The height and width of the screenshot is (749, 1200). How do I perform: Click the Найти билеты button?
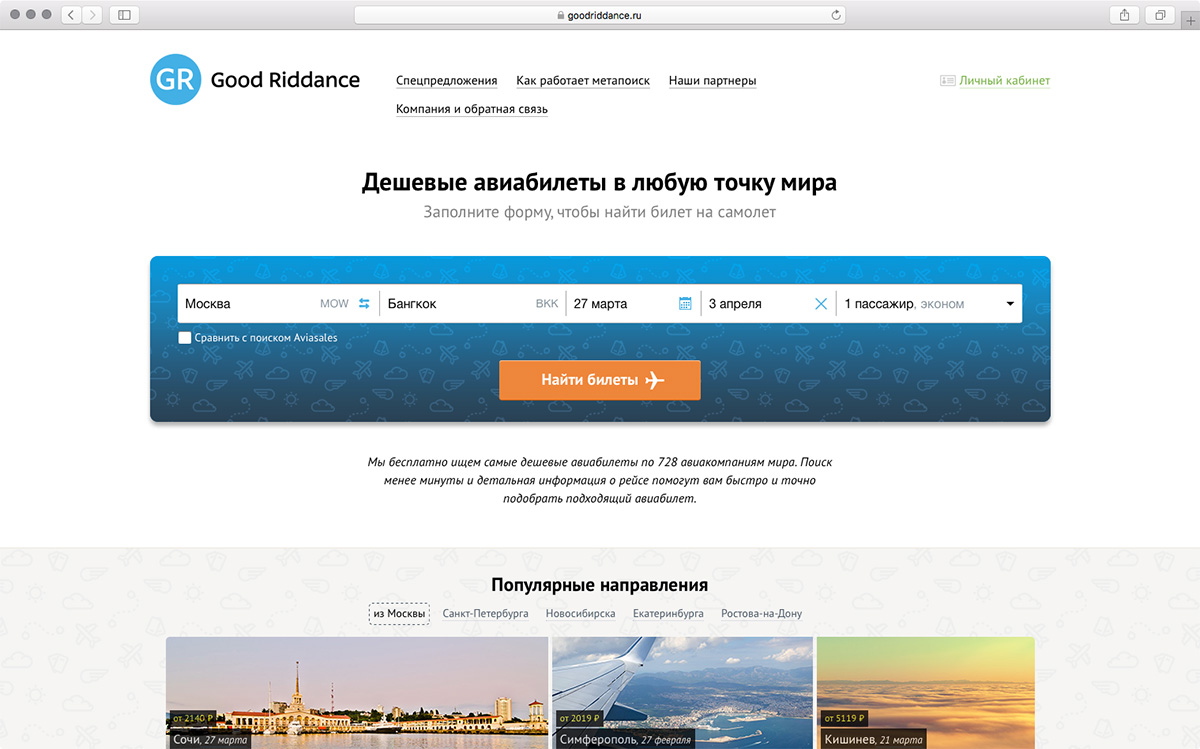[x=600, y=380]
